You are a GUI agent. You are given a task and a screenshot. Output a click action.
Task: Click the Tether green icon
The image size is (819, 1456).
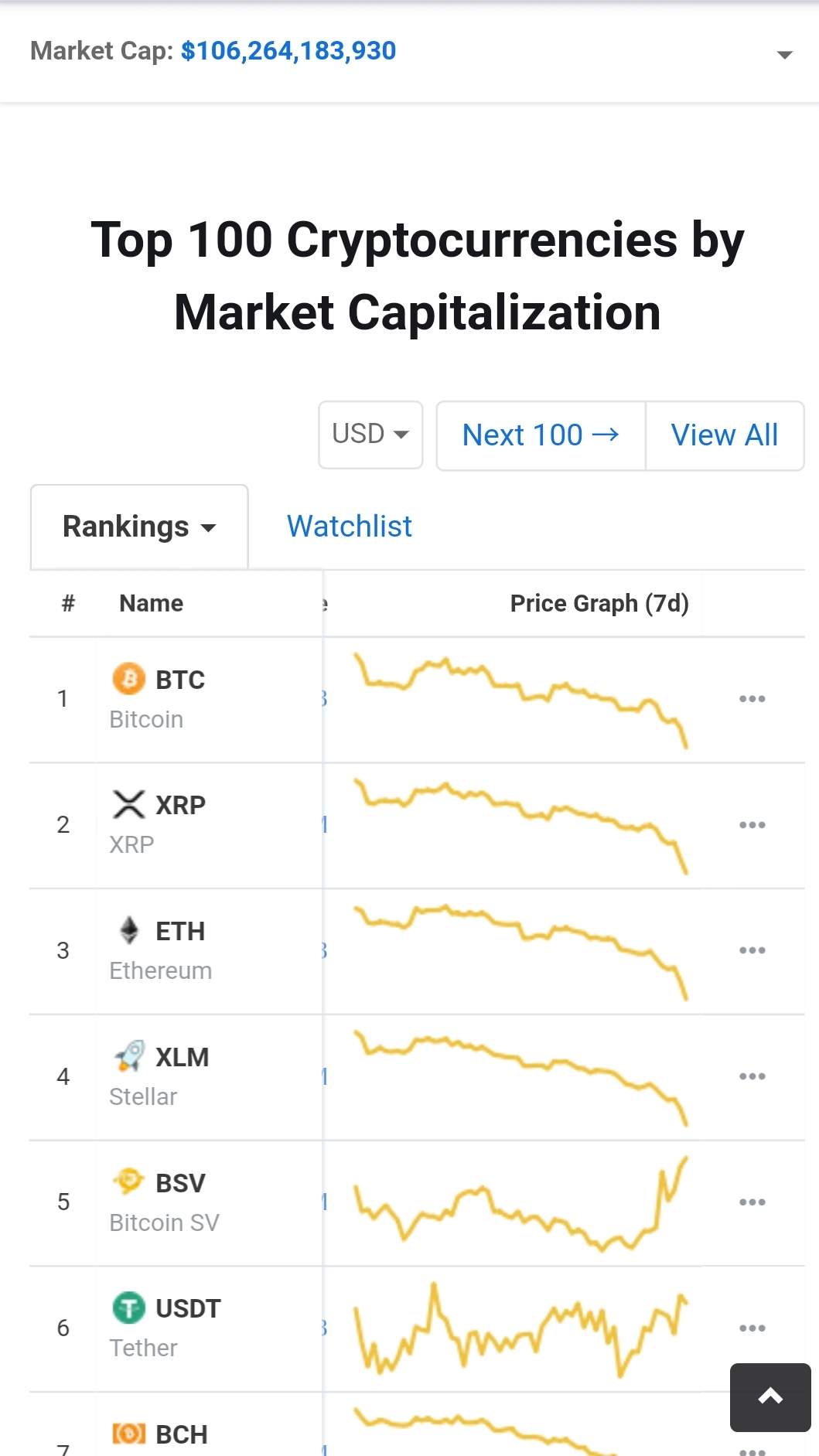pos(128,1308)
